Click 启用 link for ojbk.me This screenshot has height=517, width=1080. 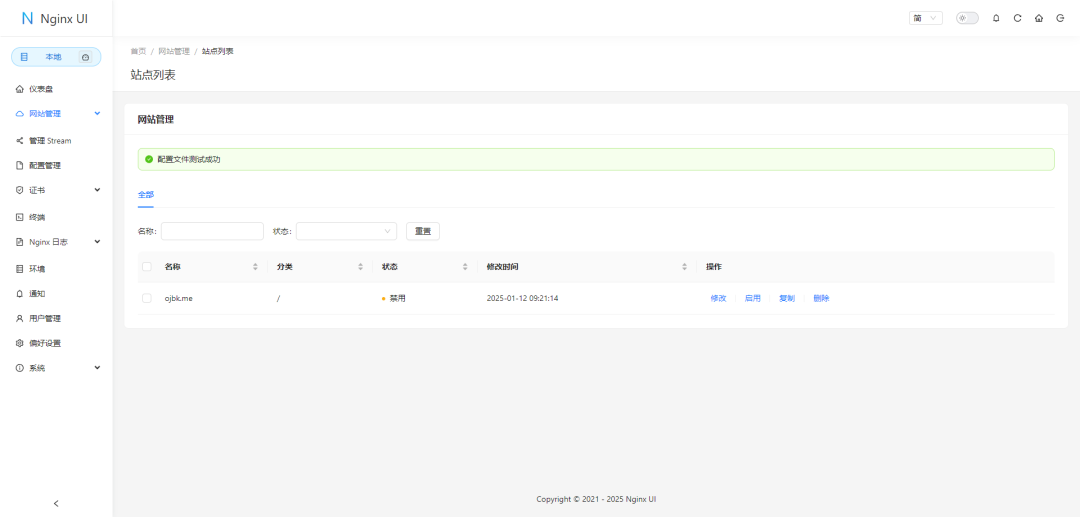point(753,298)
